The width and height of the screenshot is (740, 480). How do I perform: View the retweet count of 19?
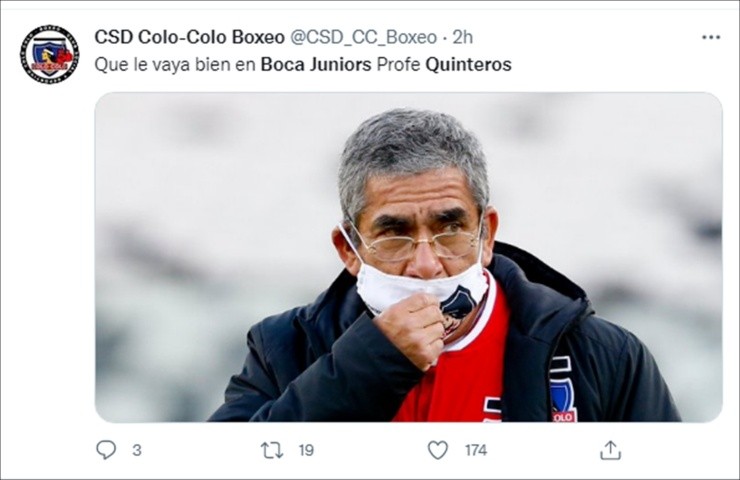point(306,450)
